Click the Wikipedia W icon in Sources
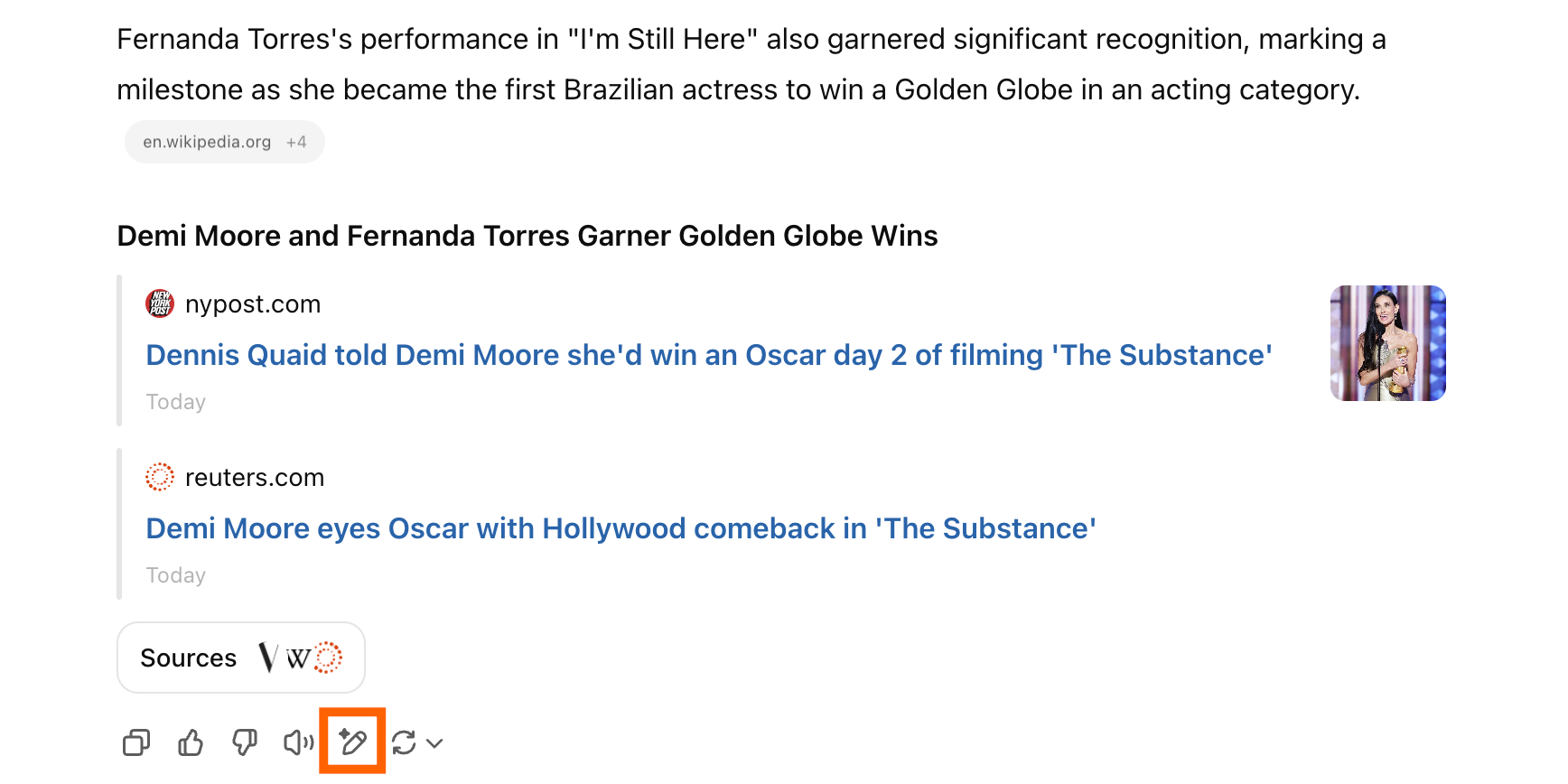This screenshot has width=1568, height=784. (298, 658)
